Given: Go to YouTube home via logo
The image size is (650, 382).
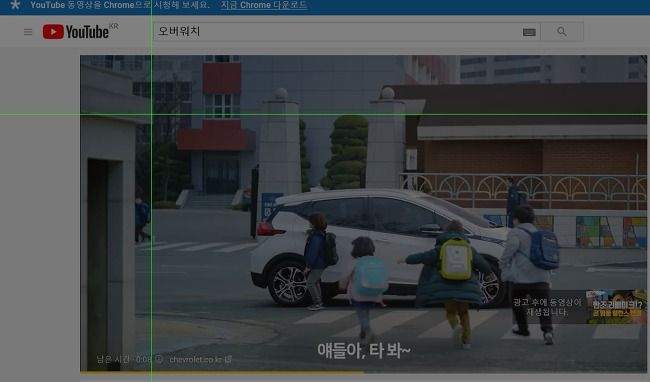Looking at the screenshot, I should pyautogui.click(x=80, y=31).
